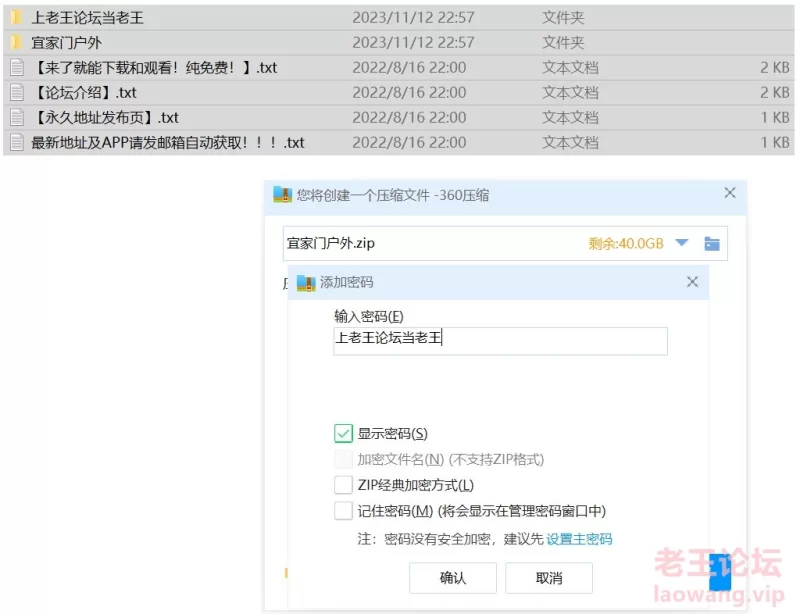The image size is (800, 614).
Task: Select the 宜家门户外 folder icon
Action: [x=16, y=42]
